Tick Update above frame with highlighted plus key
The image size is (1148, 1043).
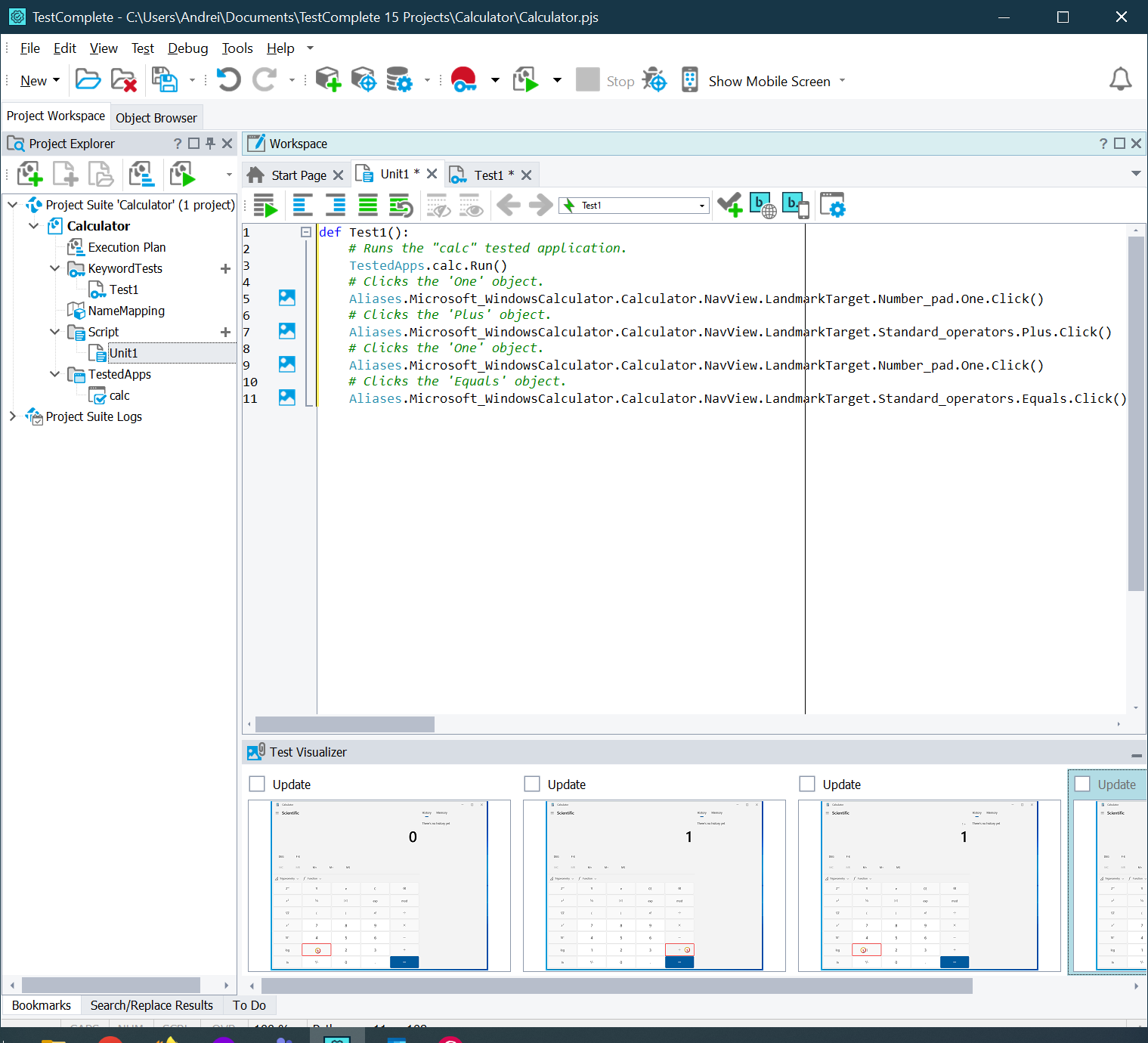(532, 784)
